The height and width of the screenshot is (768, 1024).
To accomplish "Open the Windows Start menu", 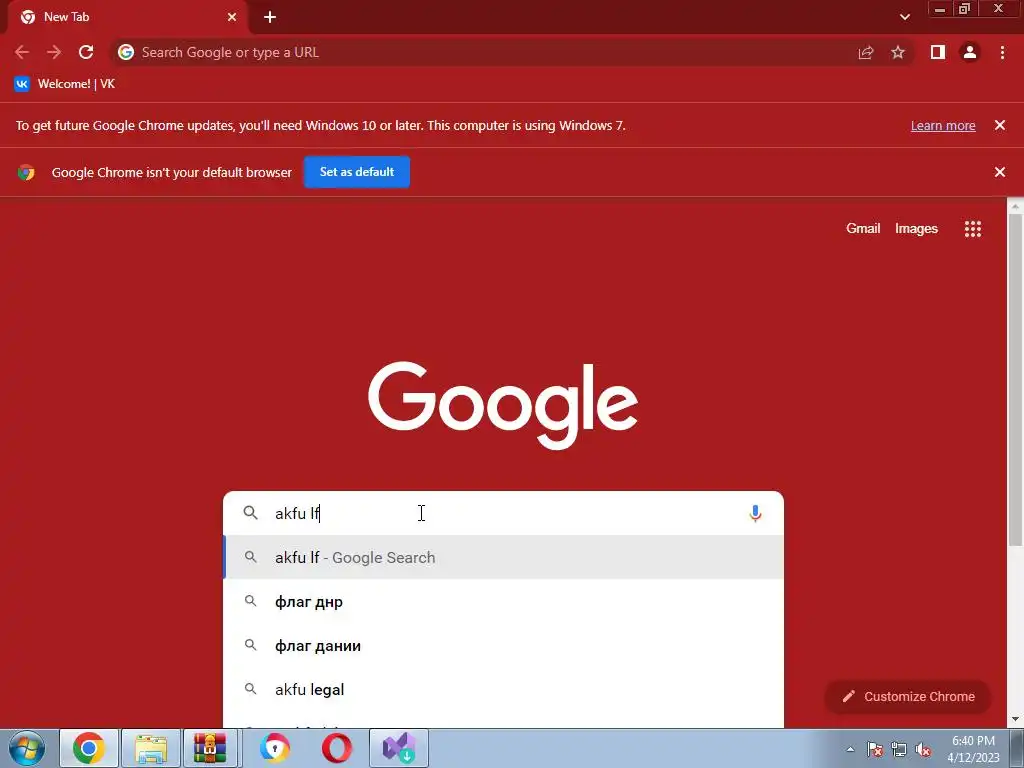I will coord(27,748).
